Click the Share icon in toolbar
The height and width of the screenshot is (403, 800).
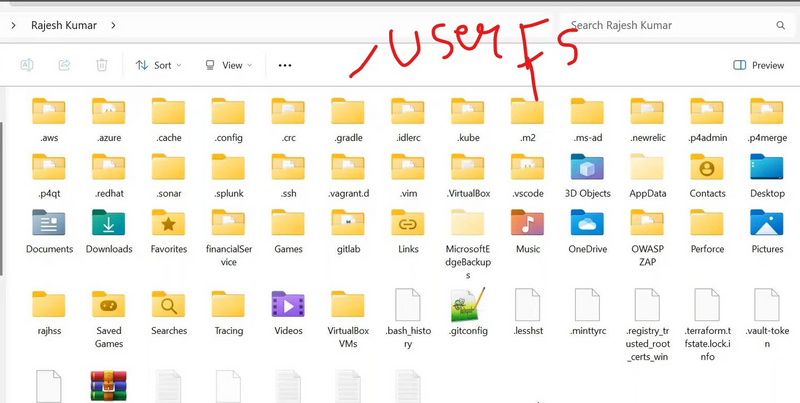pyautogui.click(x=64, y=65)
